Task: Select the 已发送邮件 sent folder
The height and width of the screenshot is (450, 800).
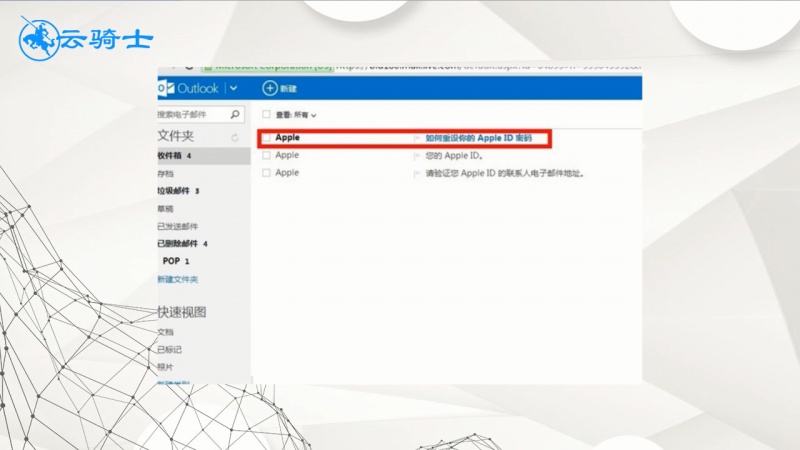Action: [x=178, y=226]
